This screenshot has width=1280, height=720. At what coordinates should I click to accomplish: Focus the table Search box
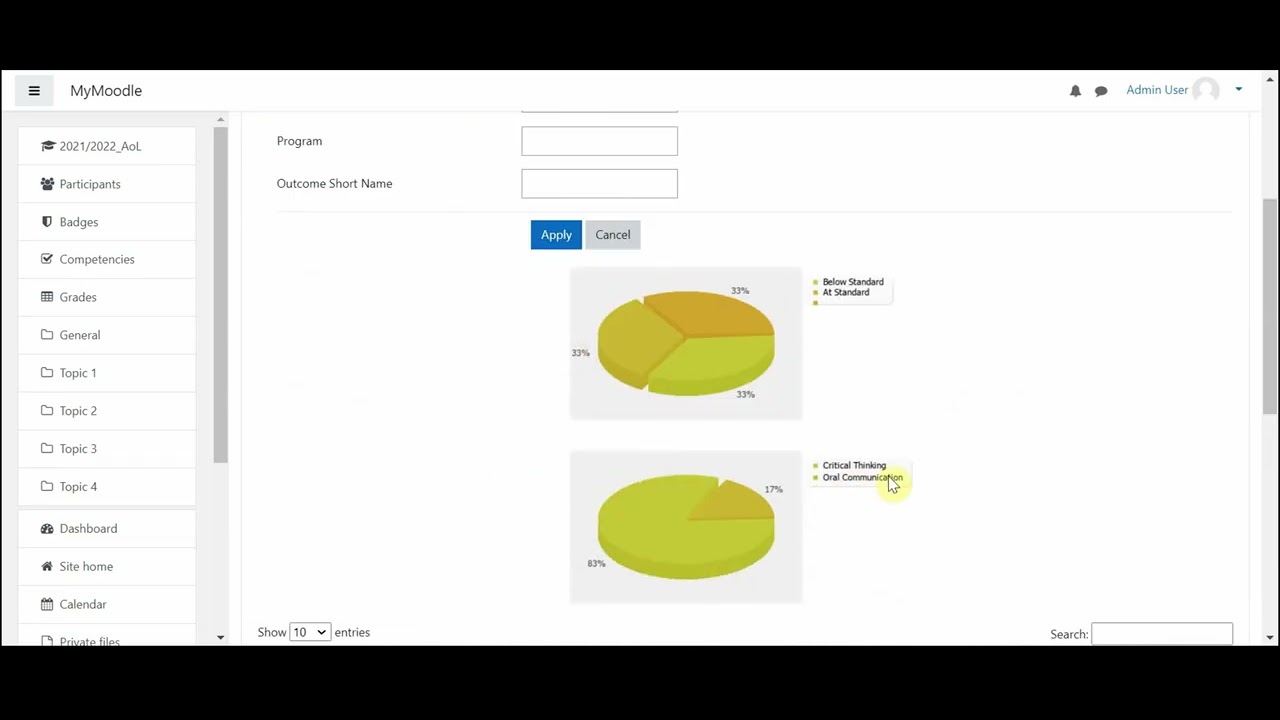1162,634
